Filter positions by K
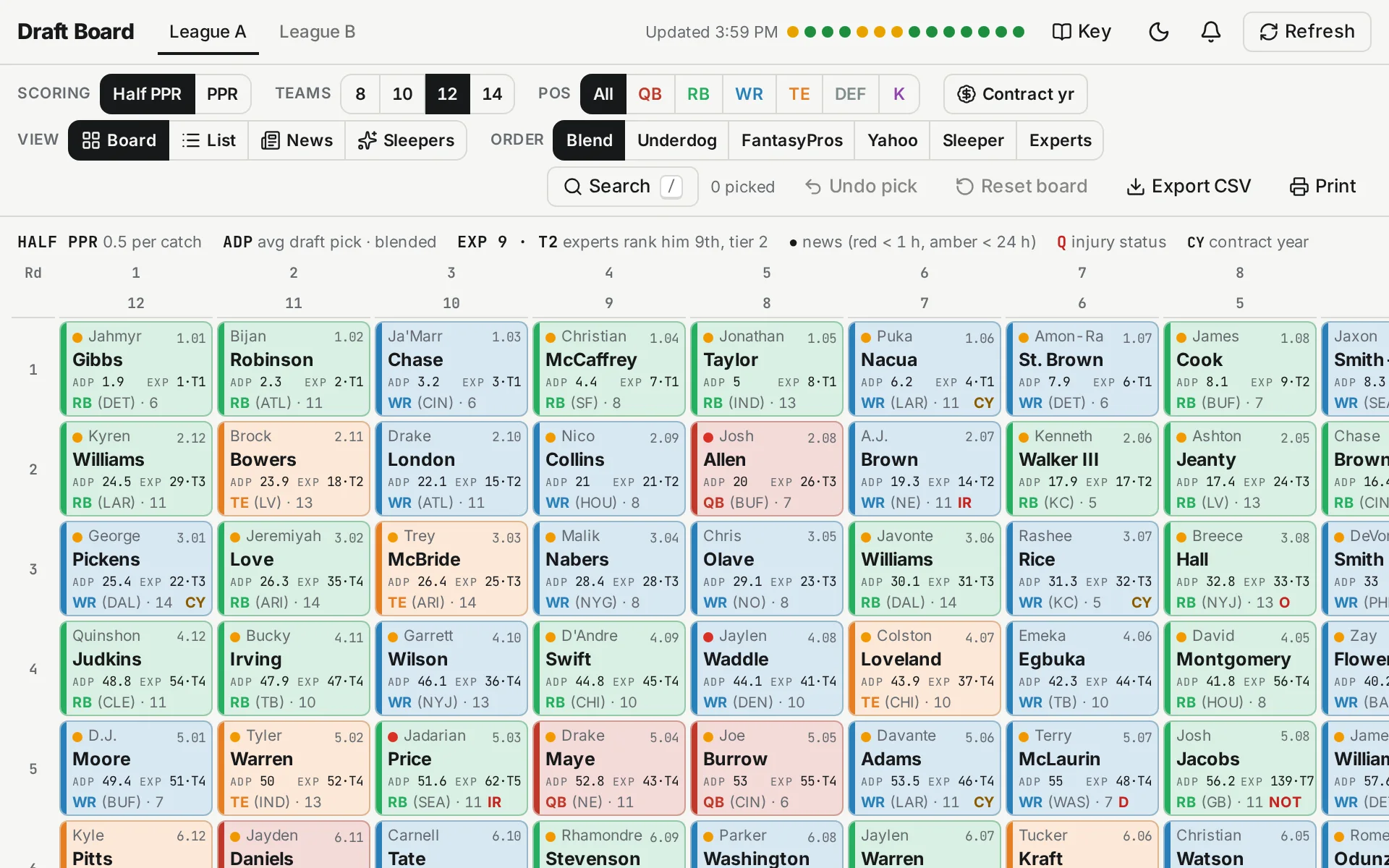The width and height of the screenshot is (1389, 868). (899, 94)
